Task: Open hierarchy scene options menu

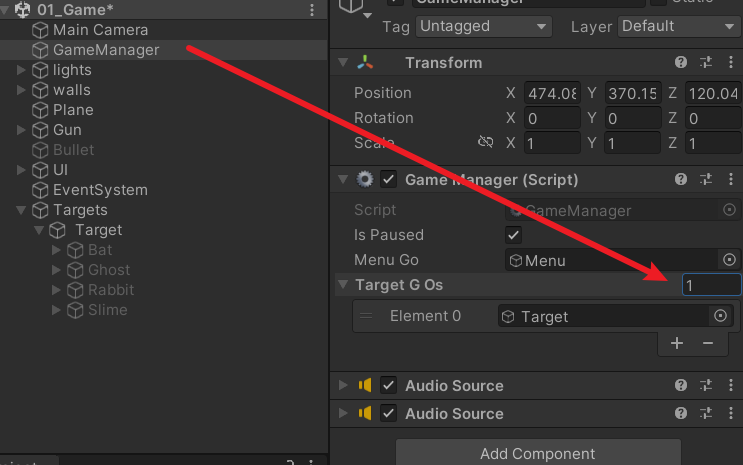Action: (312, 10)
